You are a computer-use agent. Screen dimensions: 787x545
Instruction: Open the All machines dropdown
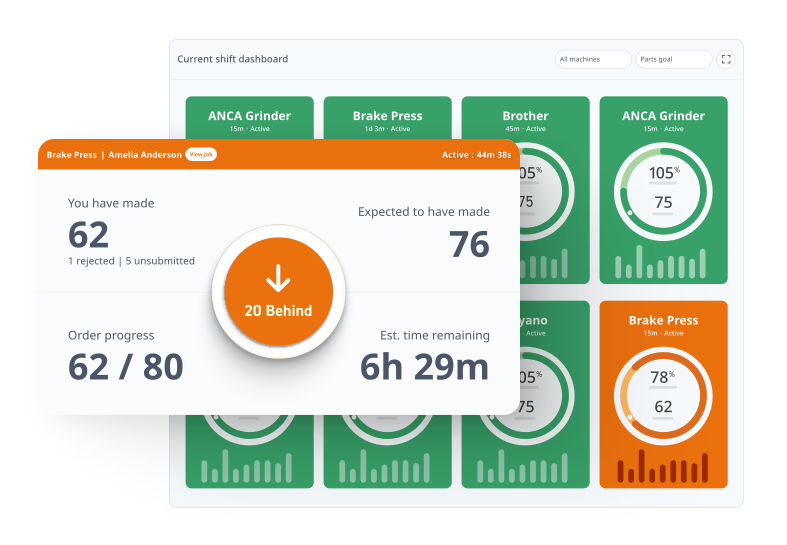pos(593,59)
